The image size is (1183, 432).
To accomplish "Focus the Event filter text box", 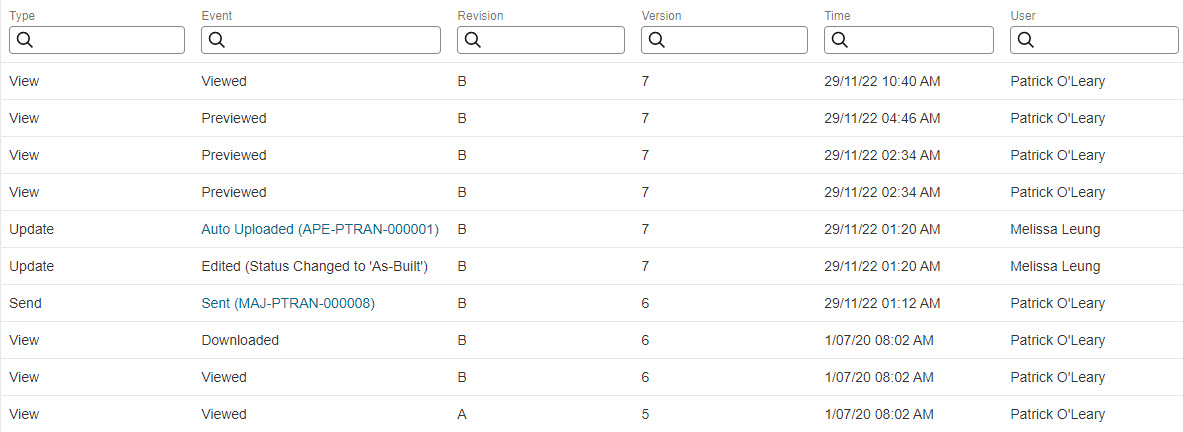I will pyautogui.click(x=321, y=41).
